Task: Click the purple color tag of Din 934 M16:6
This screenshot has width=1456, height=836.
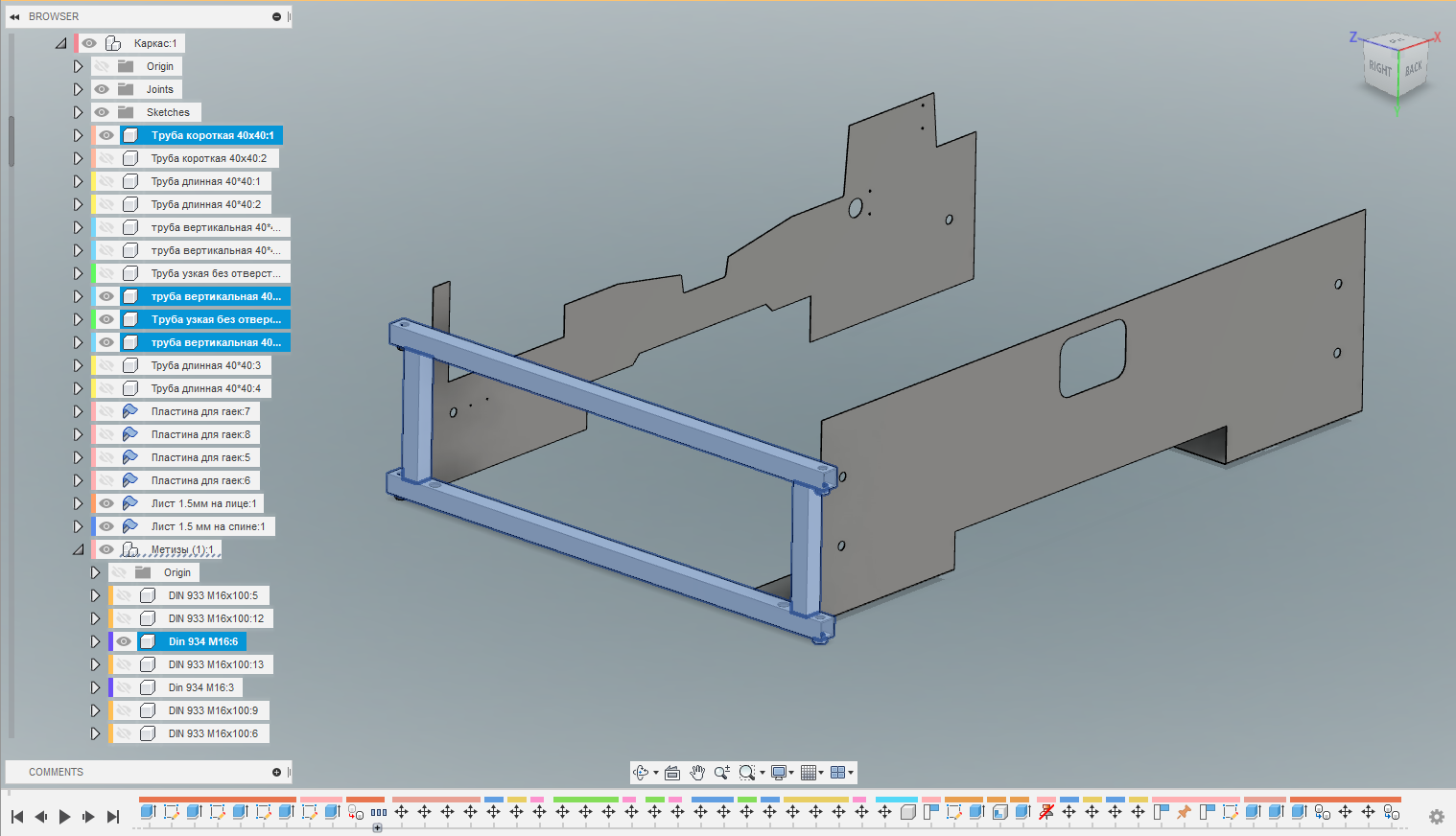Action: tap(110, 641)
